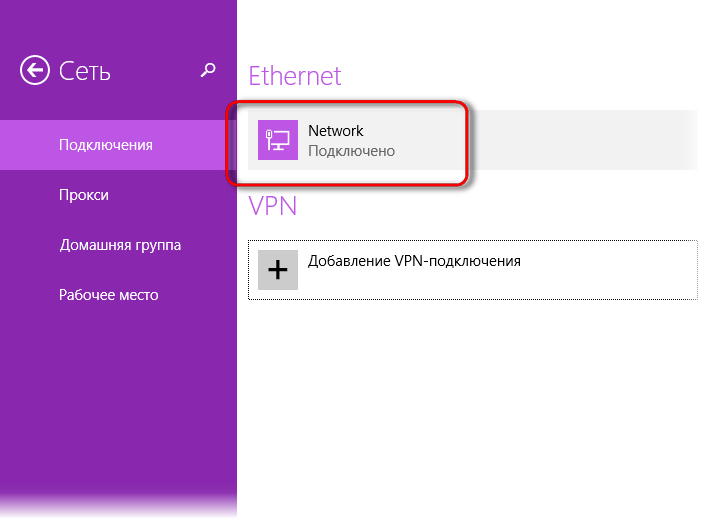
Task: Click the Сеть page title
Action: [84, 71]
